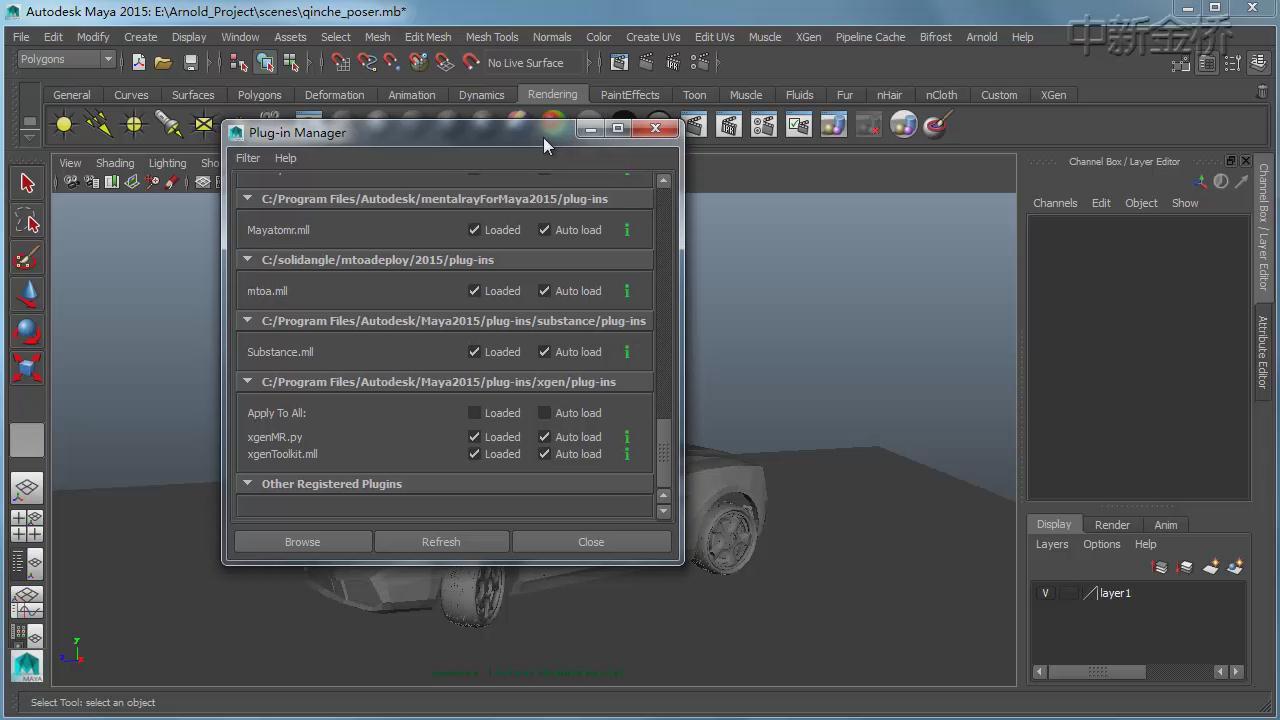This screenshot has height=720, width=1280.
Task: Toggle layer1 visibility V box
Action: click(x=1045, y=593)
